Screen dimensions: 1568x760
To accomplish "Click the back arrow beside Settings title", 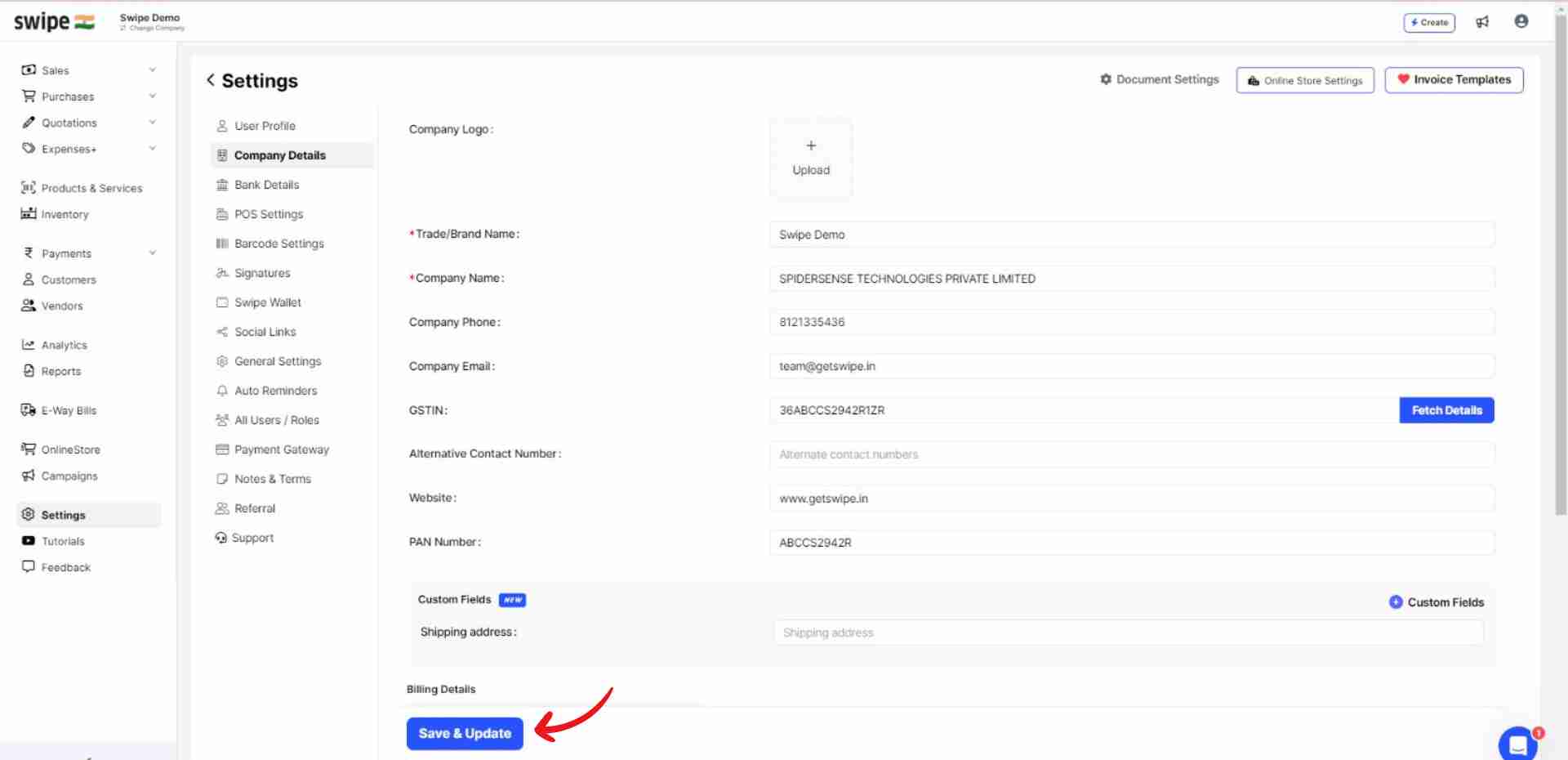I will 211,80.
